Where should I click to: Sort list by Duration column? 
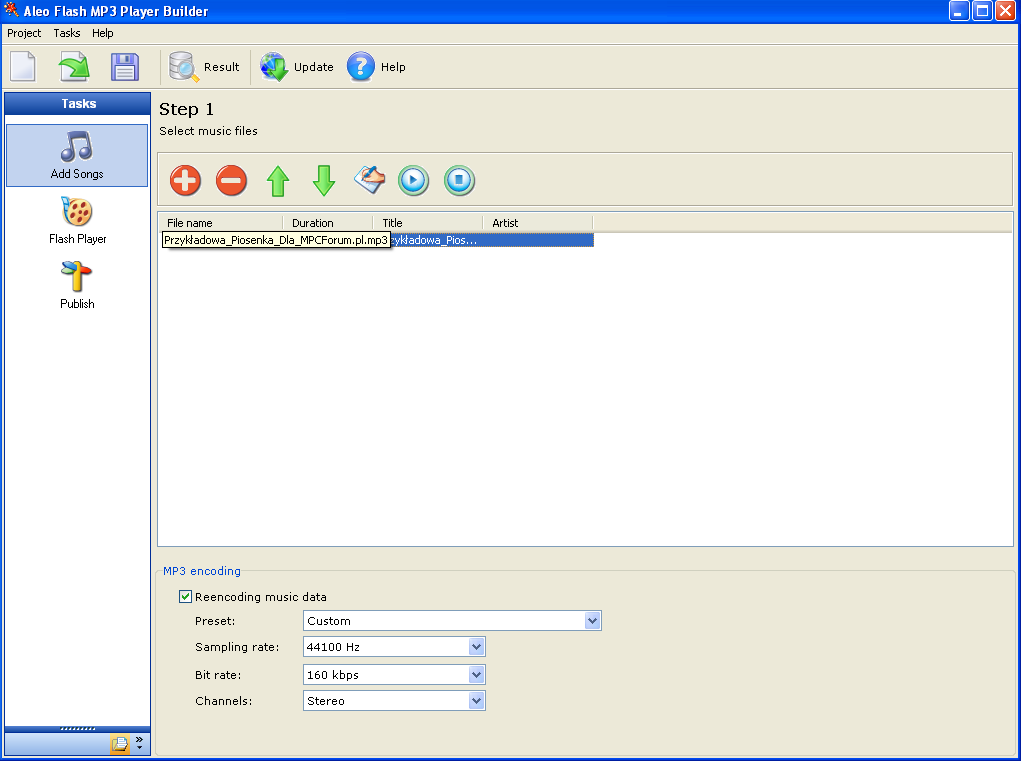(328, 223)
